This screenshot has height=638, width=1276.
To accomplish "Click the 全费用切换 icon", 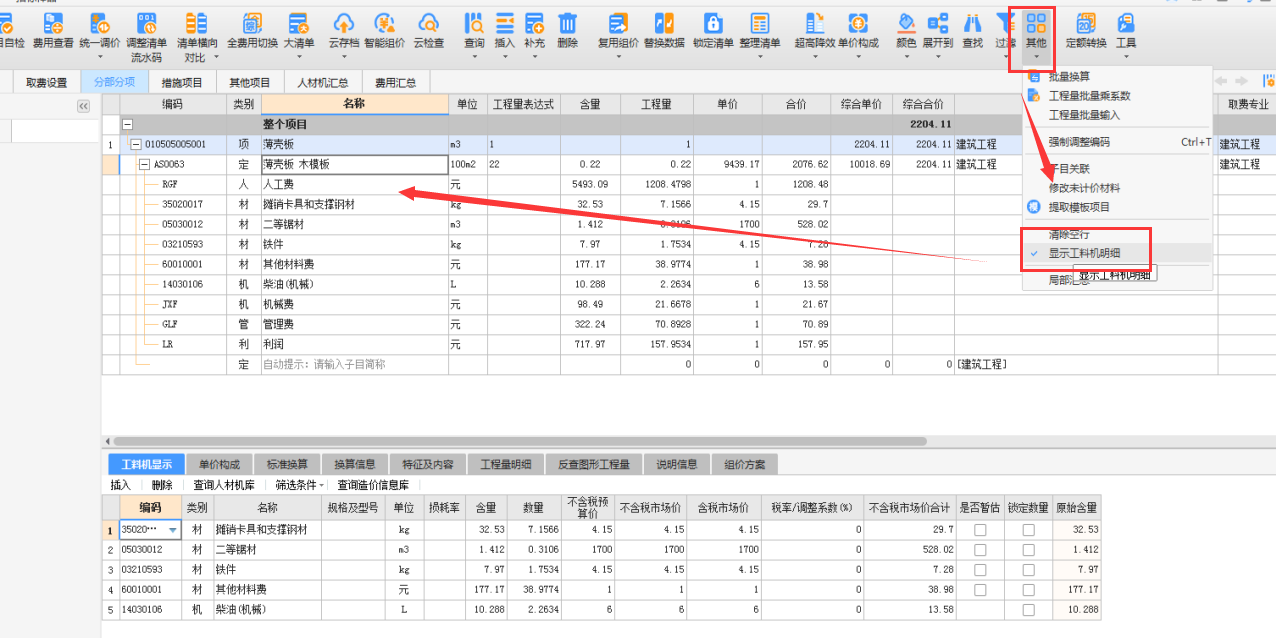I will tap(252, 22).
